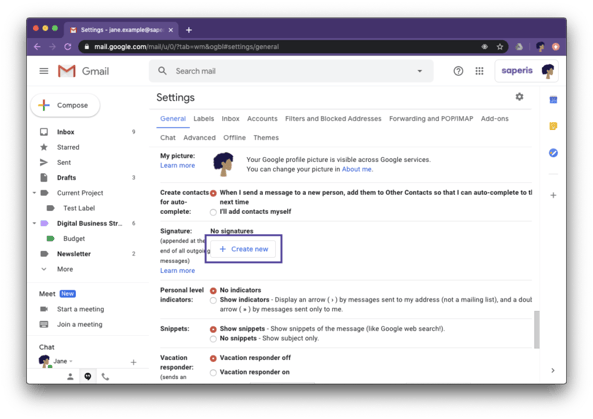Open the Chat settings tab
Image resolution: width=593 pixels, height=419 pixels.
(168, 138)
